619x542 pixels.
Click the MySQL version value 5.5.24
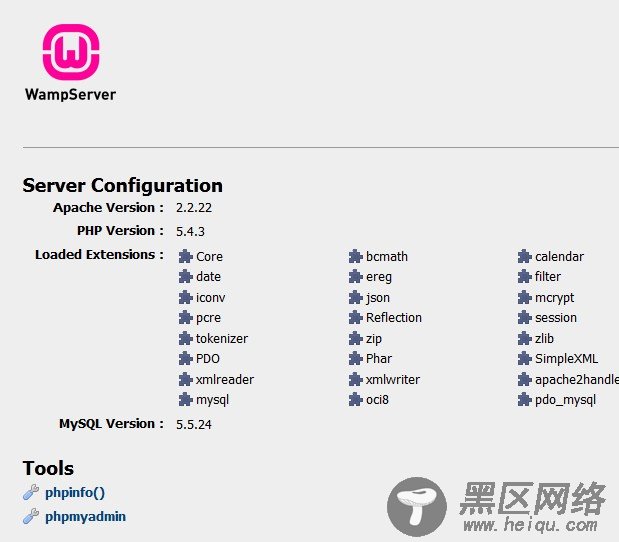click(x=194, y=424)
